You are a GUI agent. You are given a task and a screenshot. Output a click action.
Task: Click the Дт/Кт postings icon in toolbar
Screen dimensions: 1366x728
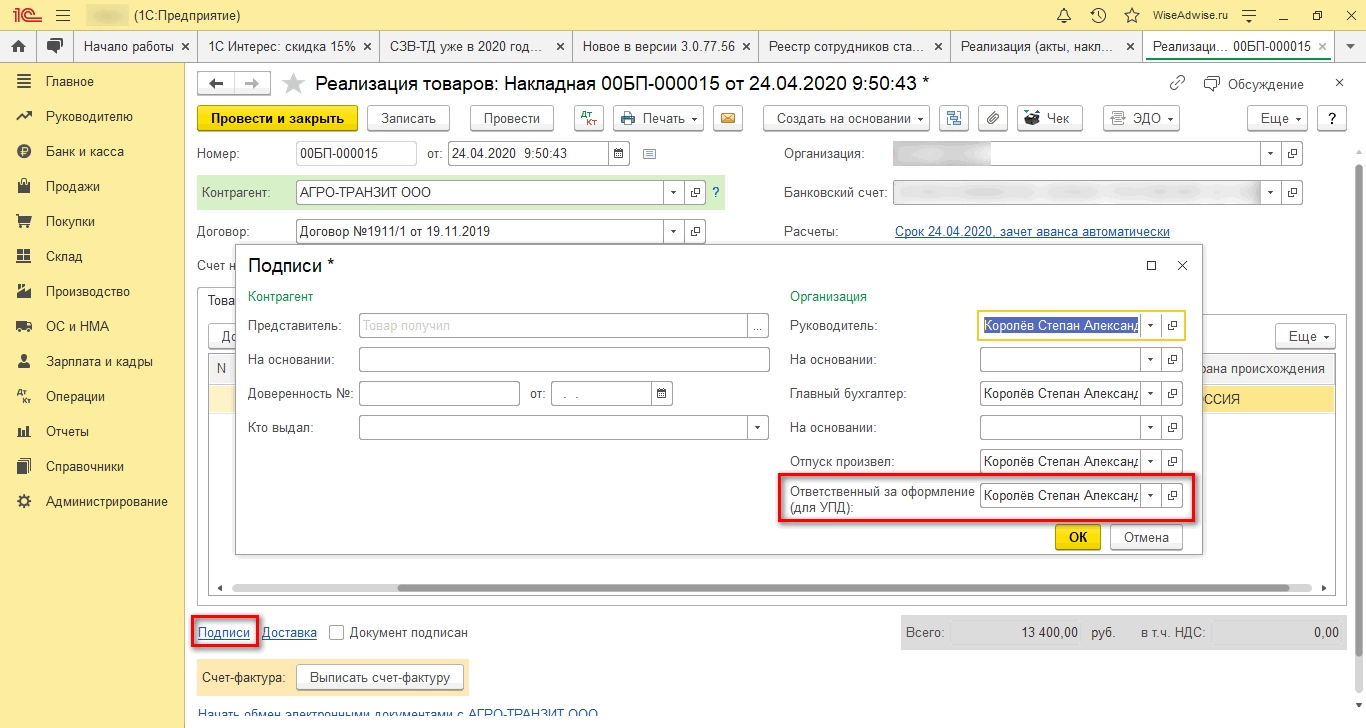589,118
